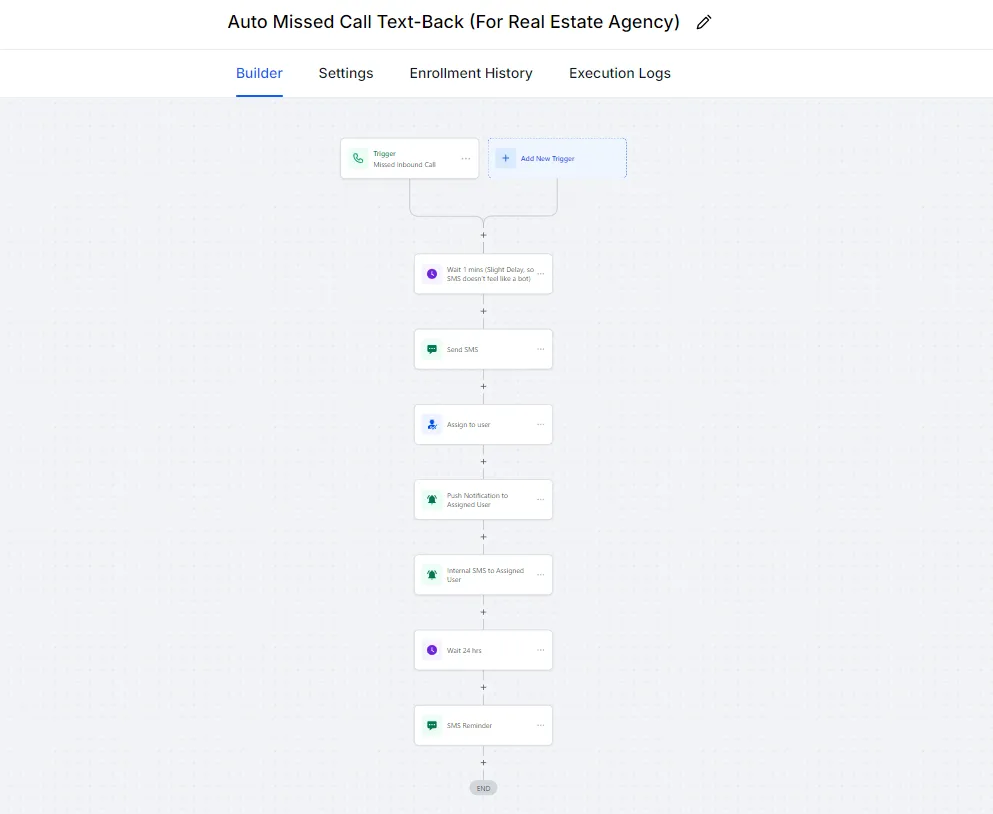Open the three-dot menu on SMS Reminder

[x=540, y=725]
